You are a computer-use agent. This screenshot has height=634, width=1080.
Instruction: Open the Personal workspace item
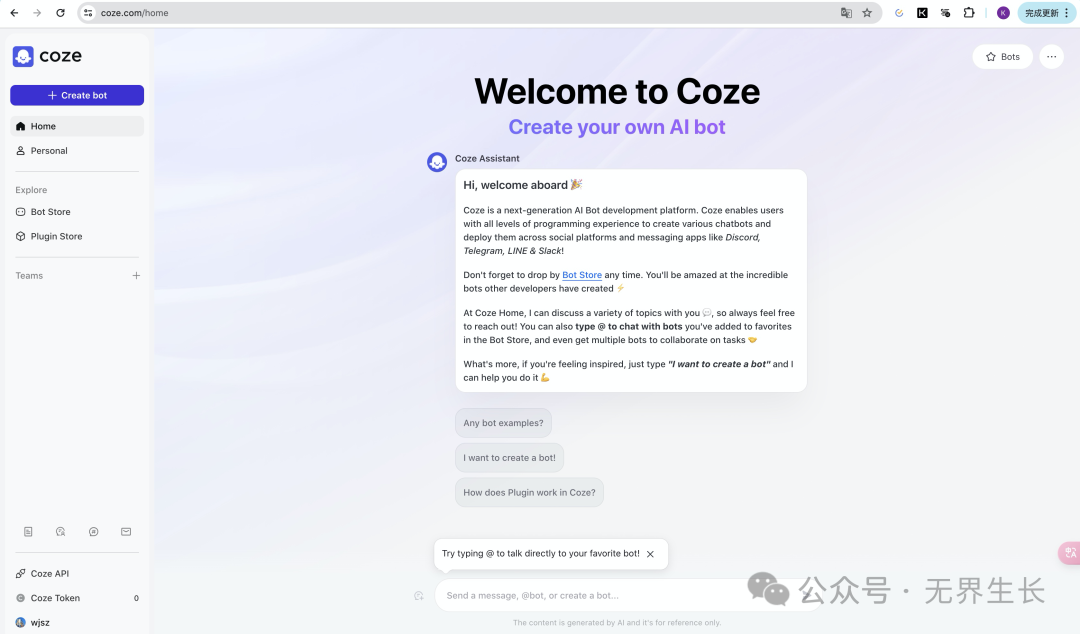(77, 150)
